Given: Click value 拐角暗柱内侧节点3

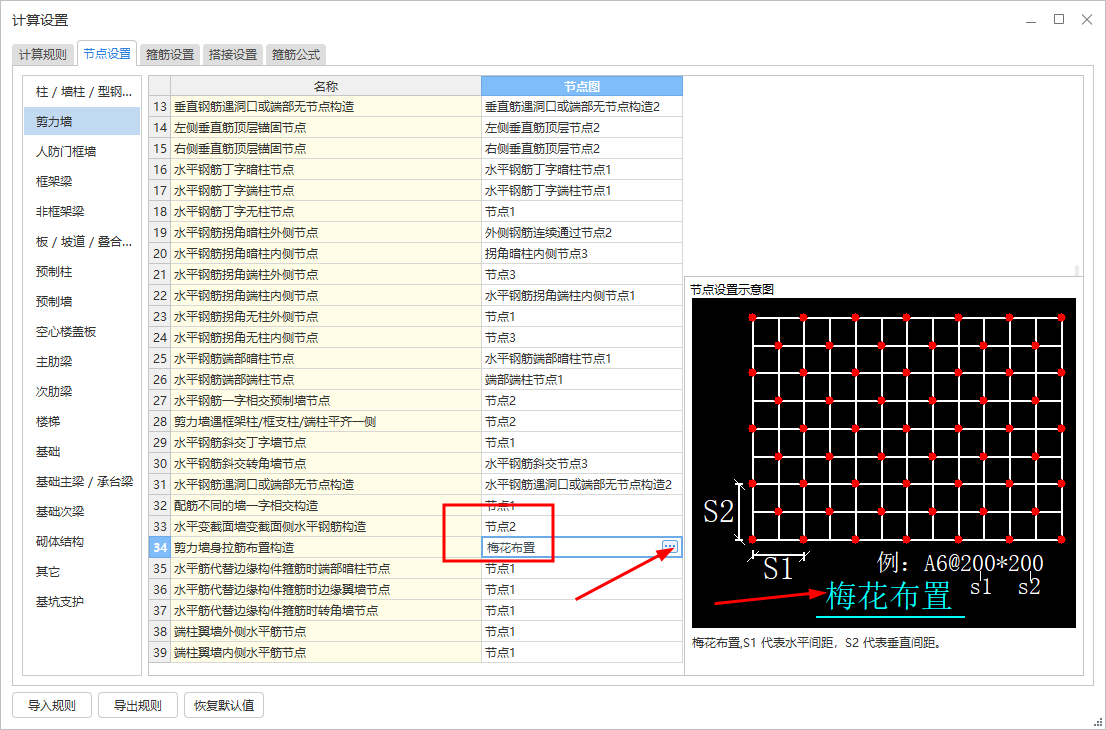Looking at the screenshot, I should click(582, 253).
